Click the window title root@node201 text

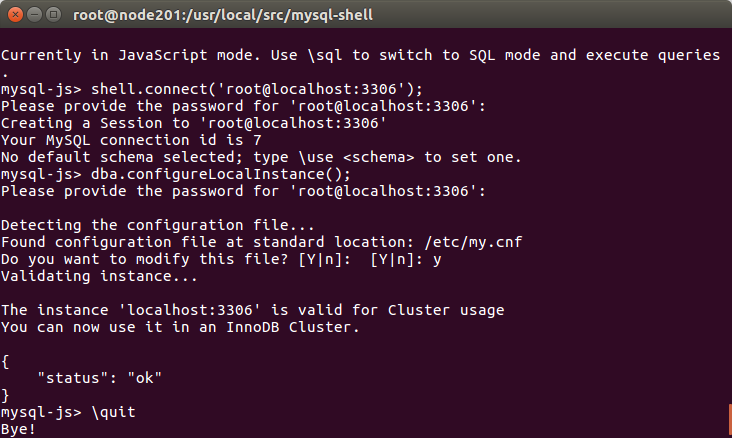223,15
